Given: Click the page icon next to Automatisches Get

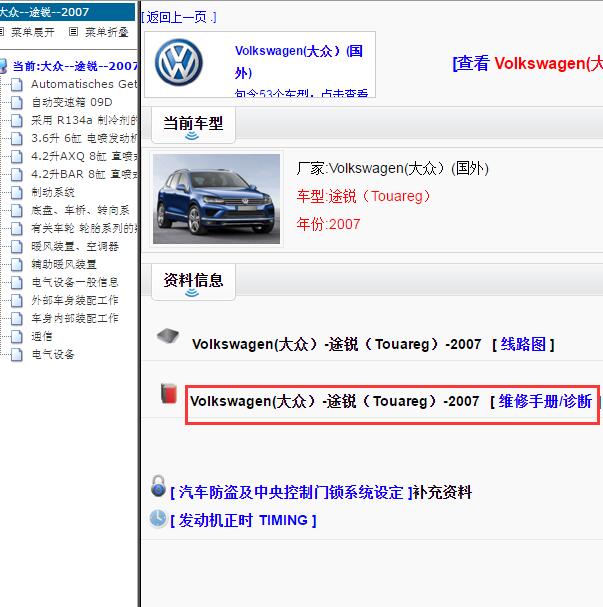Looking at the screenshot, I should tap(16, 84).
